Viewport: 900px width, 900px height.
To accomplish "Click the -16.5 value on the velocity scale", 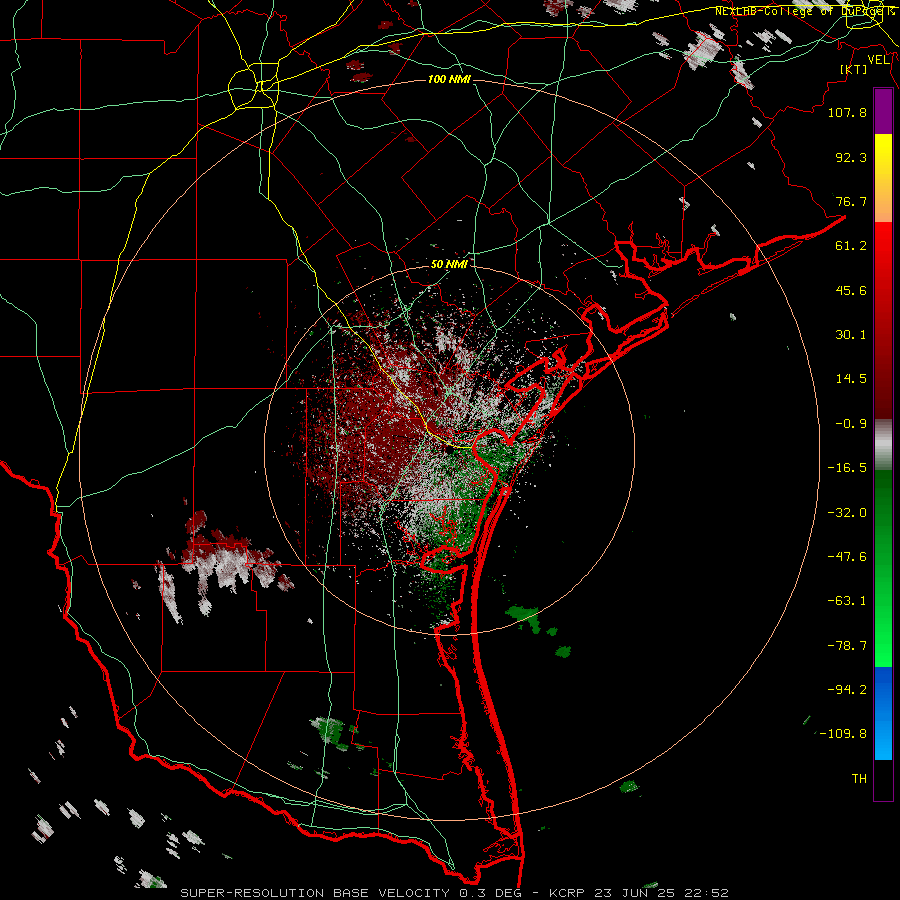I will [847, 468].
